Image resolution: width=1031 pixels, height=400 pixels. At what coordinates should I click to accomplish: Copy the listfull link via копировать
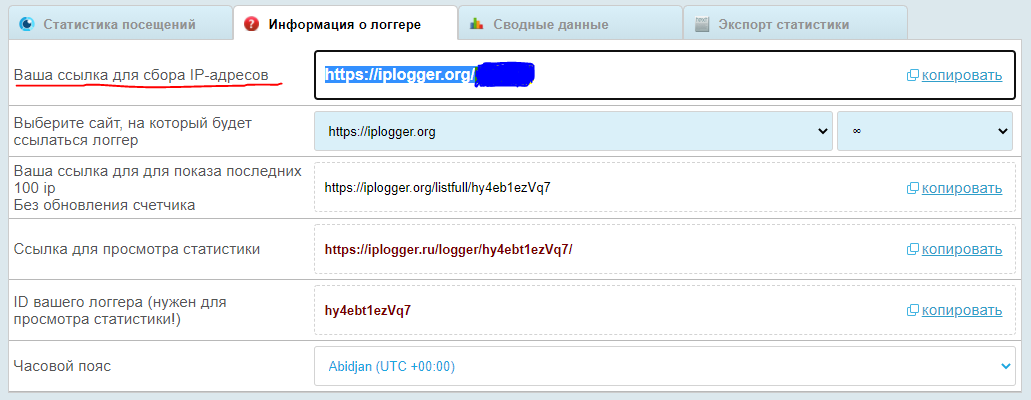click(962, 188)
